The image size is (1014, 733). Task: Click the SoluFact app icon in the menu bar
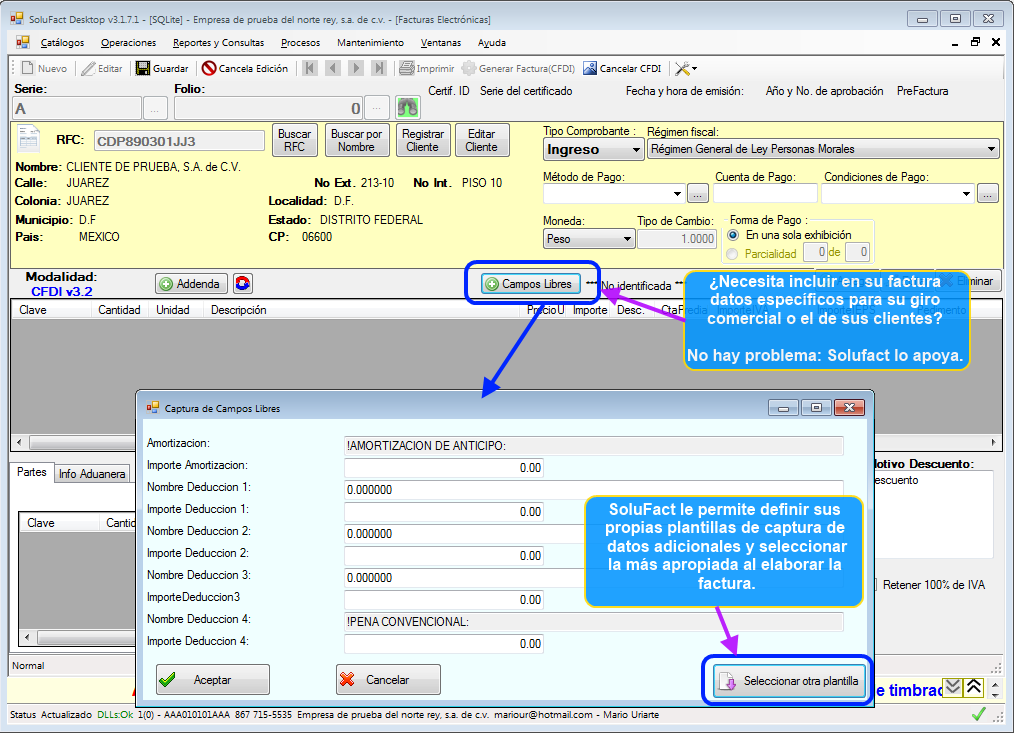[23, 42]
